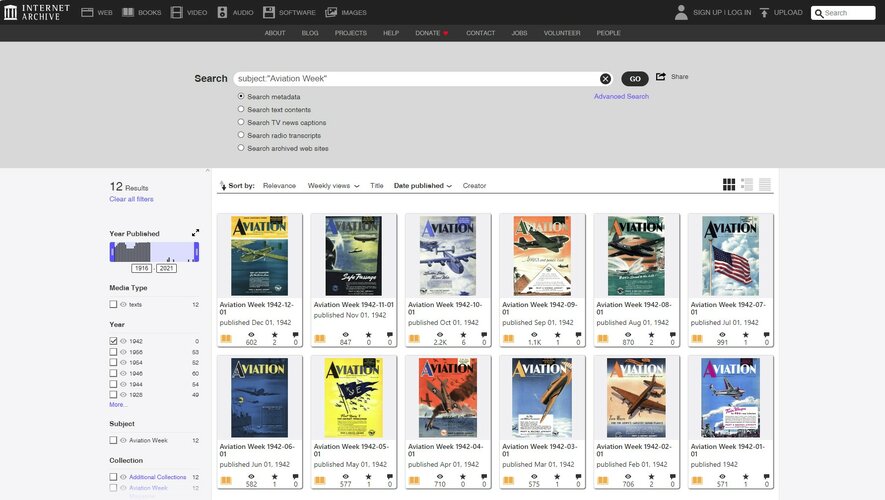Open the Contact link
The image size is (885, 500).
pos(480,33)
